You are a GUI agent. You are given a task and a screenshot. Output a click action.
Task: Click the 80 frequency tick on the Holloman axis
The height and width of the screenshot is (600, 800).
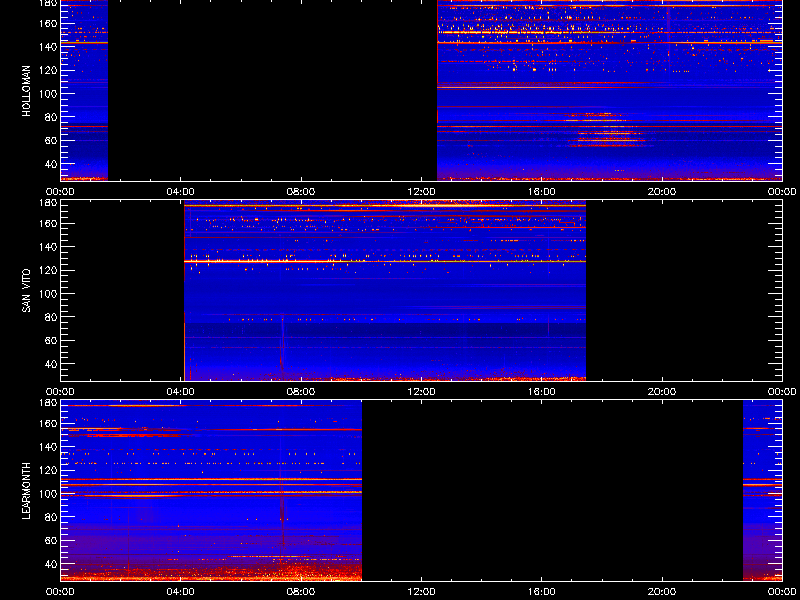coord(52,117)
